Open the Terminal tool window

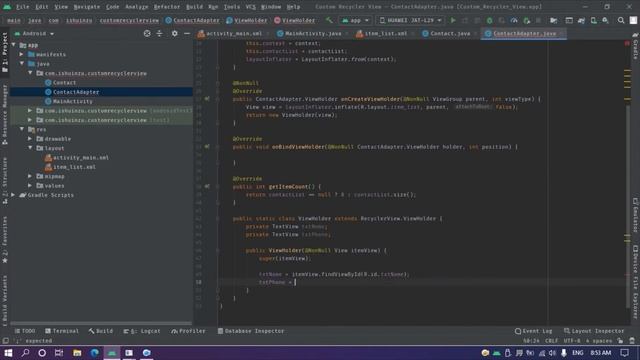62,331
